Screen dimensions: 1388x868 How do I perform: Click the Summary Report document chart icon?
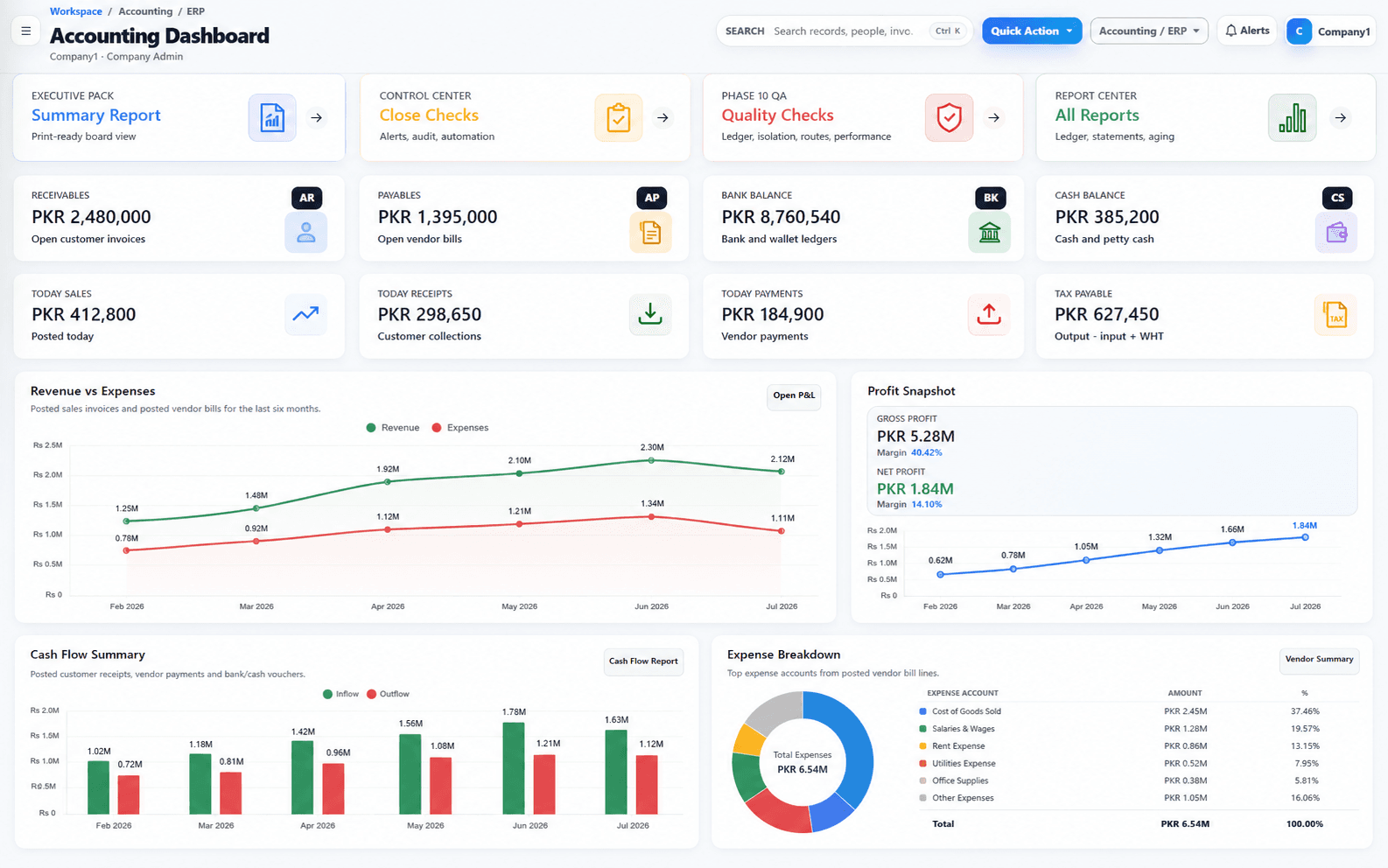[272, 117]
